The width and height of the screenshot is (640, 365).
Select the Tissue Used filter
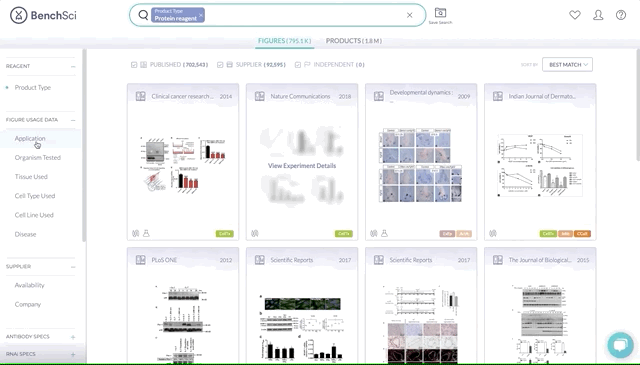coord(31,177)
